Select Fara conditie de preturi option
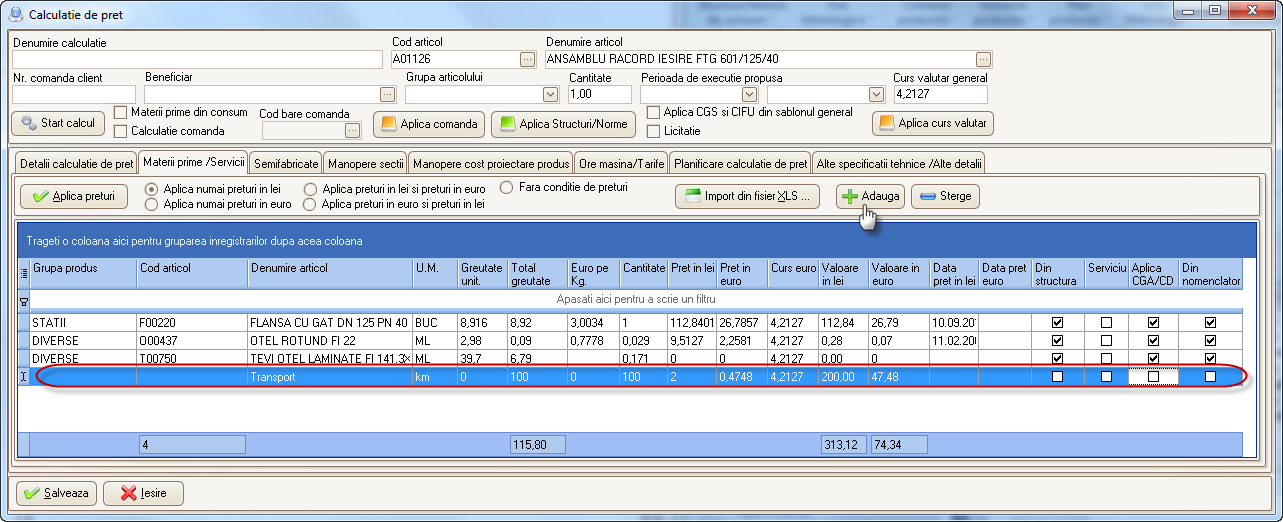 pyautogui.click(x=506, y=187)
